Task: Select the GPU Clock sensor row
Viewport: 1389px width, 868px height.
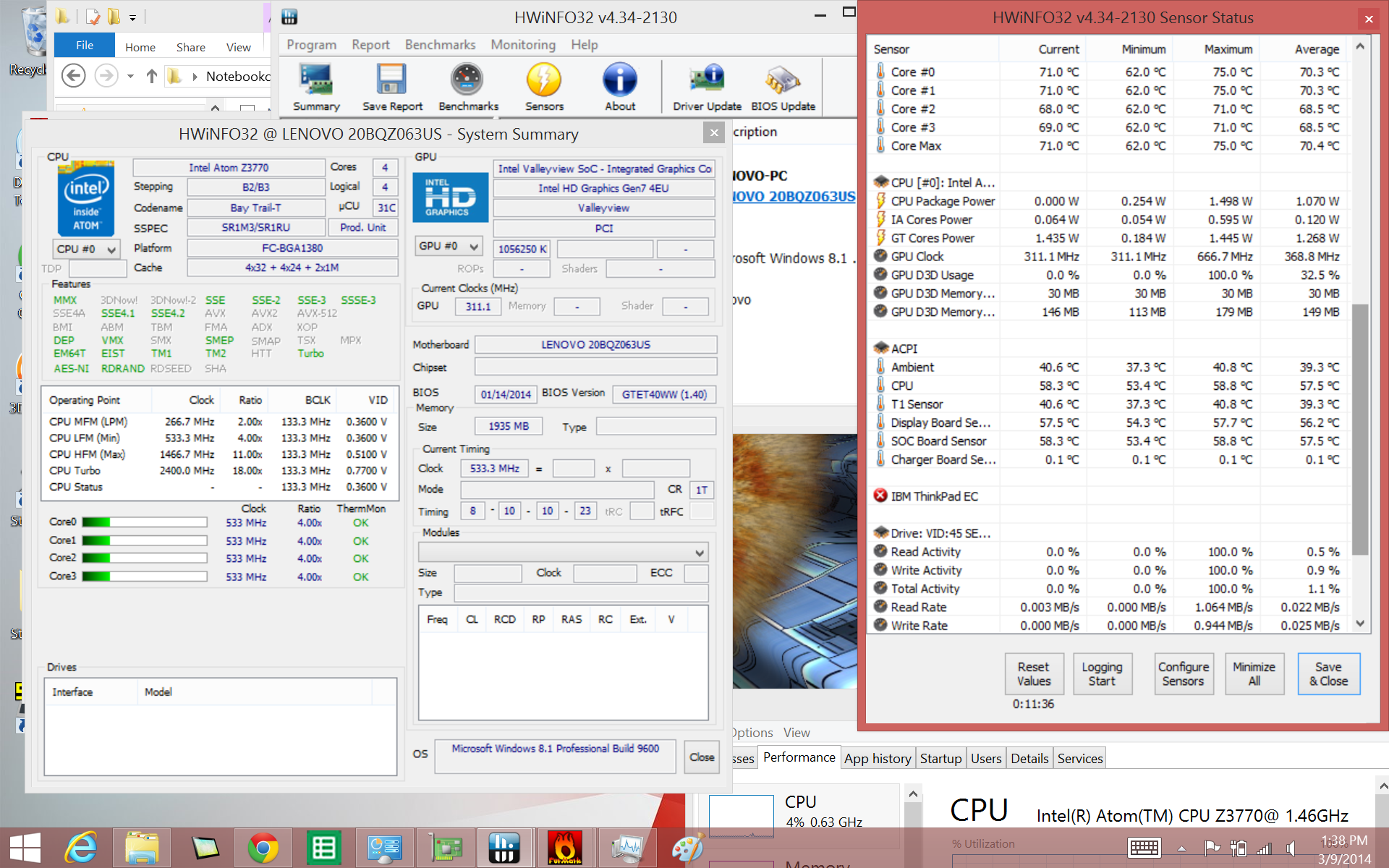Action: [1108, 257]
